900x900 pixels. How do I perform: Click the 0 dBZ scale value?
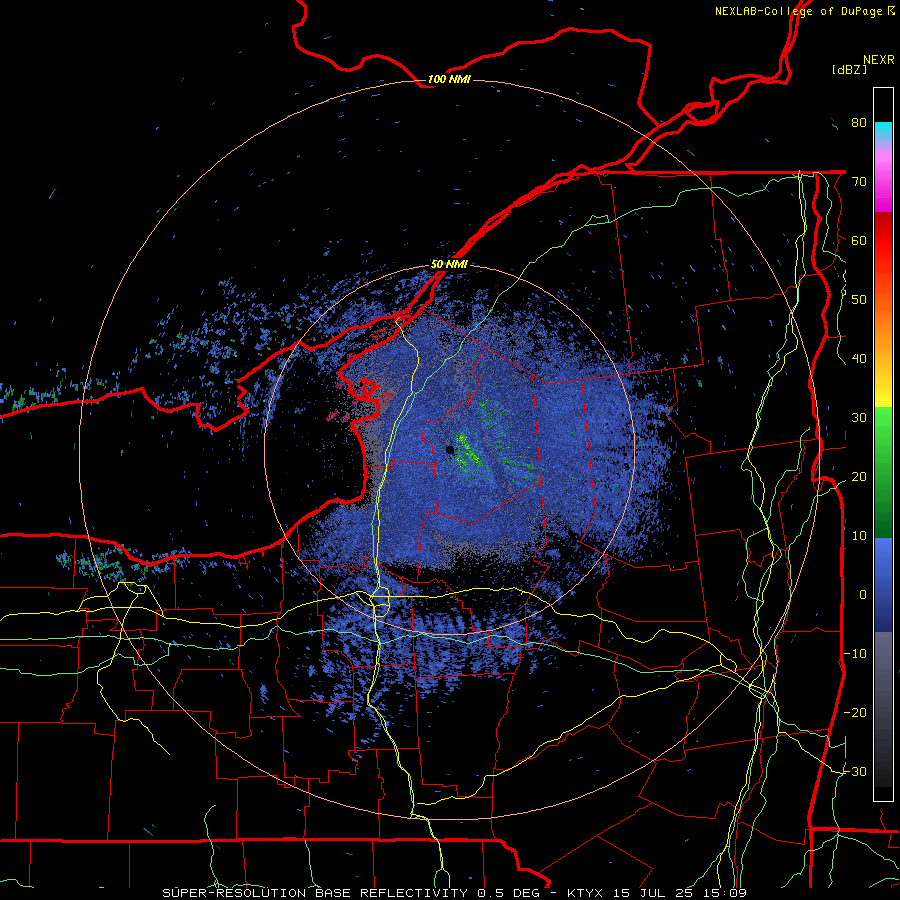pos(863,595)
